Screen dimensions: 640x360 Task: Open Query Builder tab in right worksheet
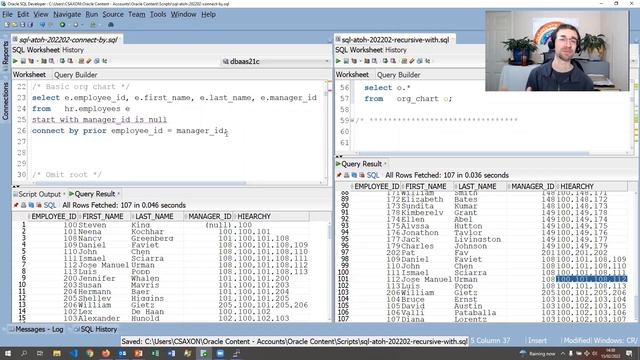pos(398,75)
